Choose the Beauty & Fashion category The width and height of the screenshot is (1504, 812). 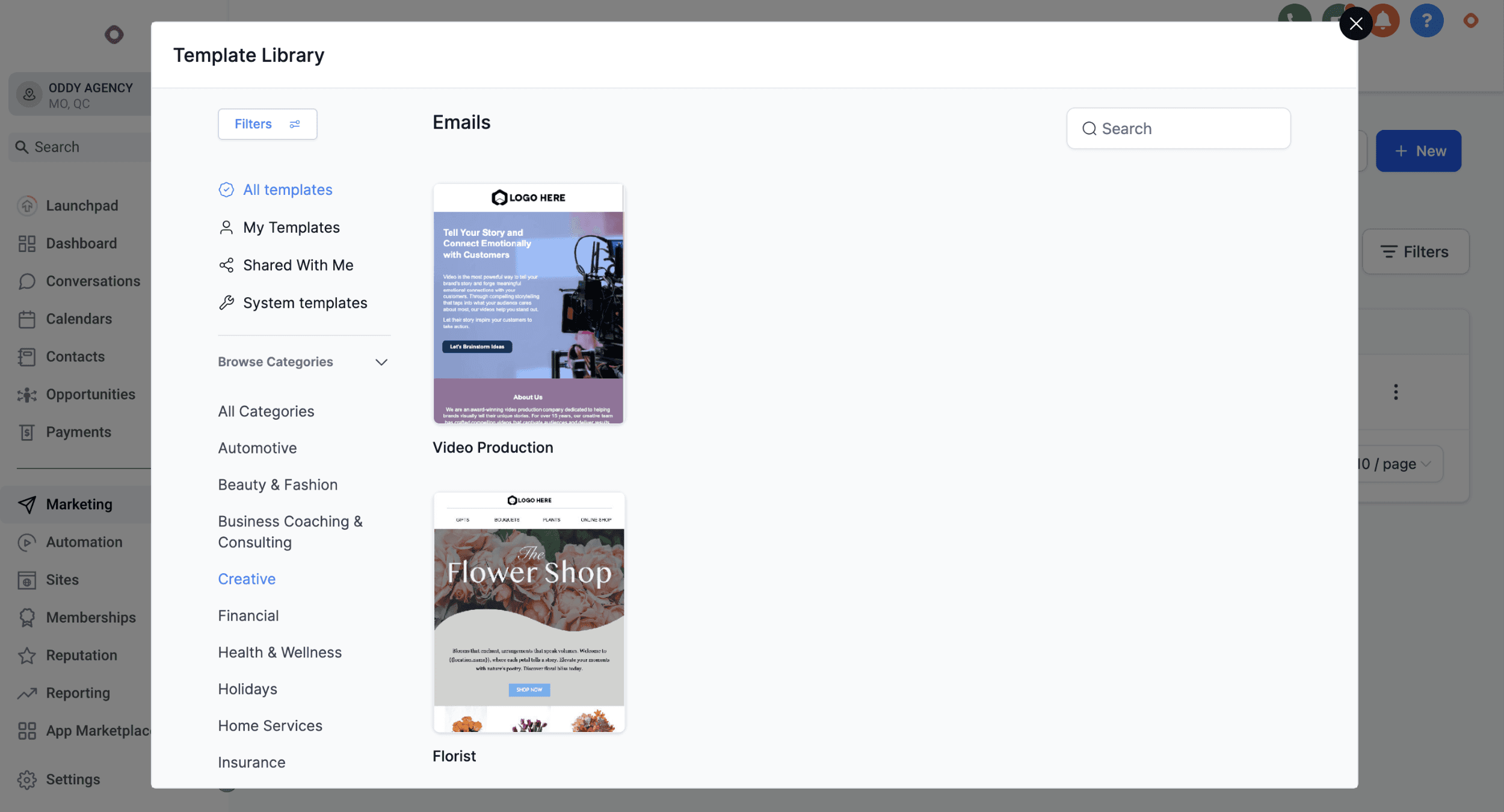coord(277,485)
